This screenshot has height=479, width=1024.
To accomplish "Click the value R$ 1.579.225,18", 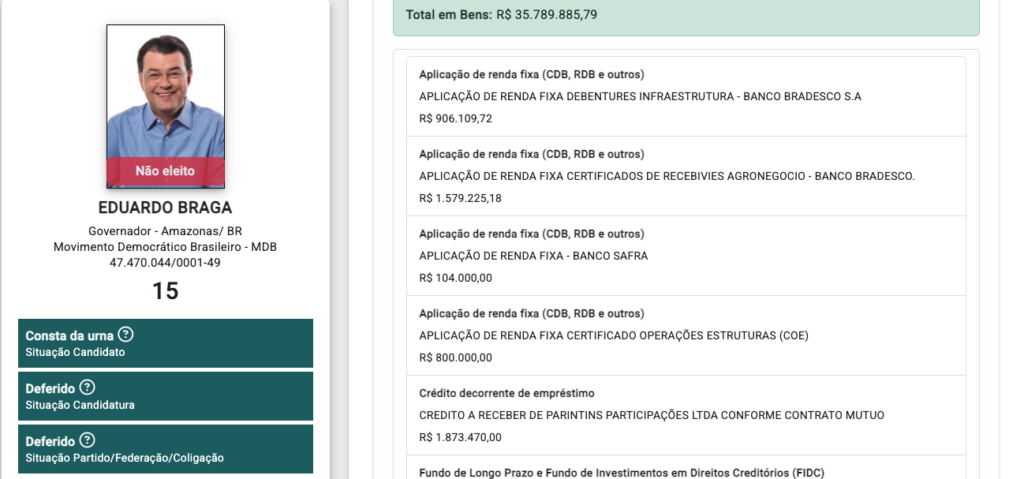I will [460, 199].
